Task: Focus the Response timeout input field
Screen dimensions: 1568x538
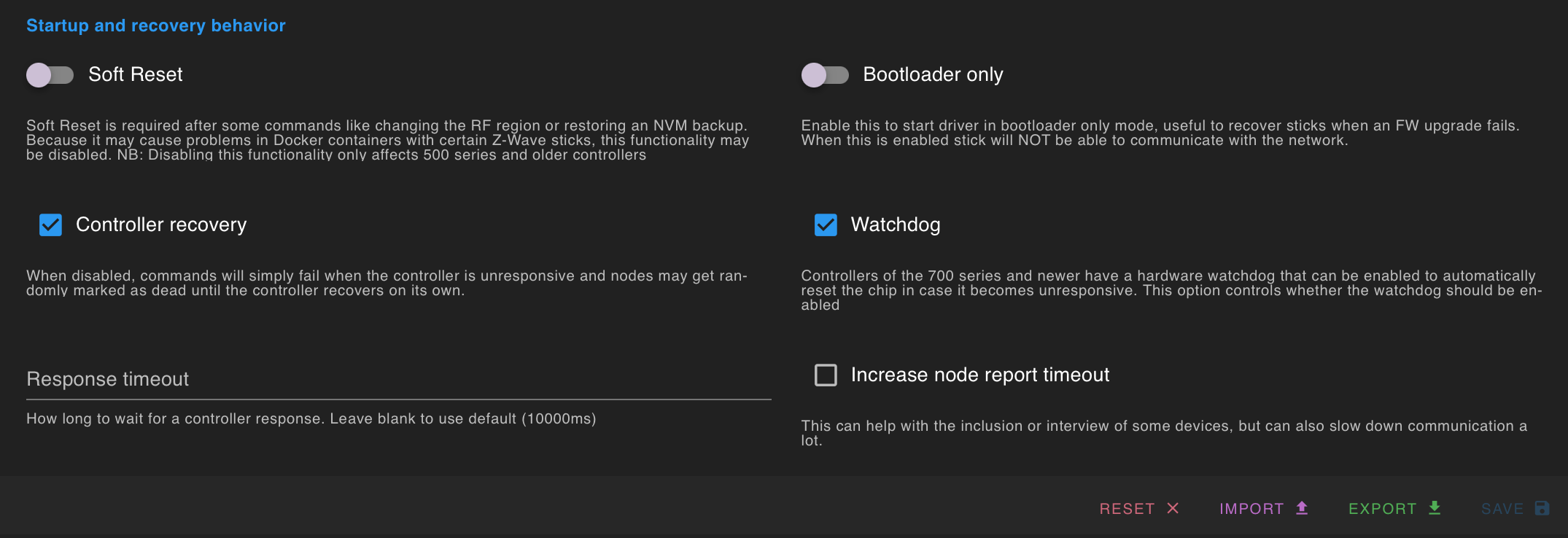Action: pos(398,380)
